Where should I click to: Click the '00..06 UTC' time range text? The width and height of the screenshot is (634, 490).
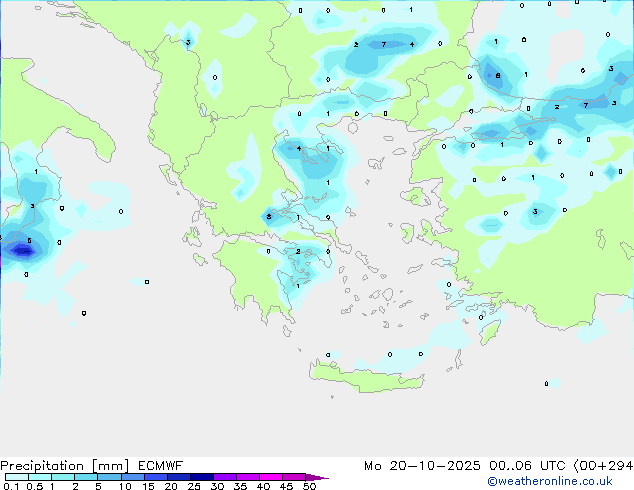pos(527,466)
